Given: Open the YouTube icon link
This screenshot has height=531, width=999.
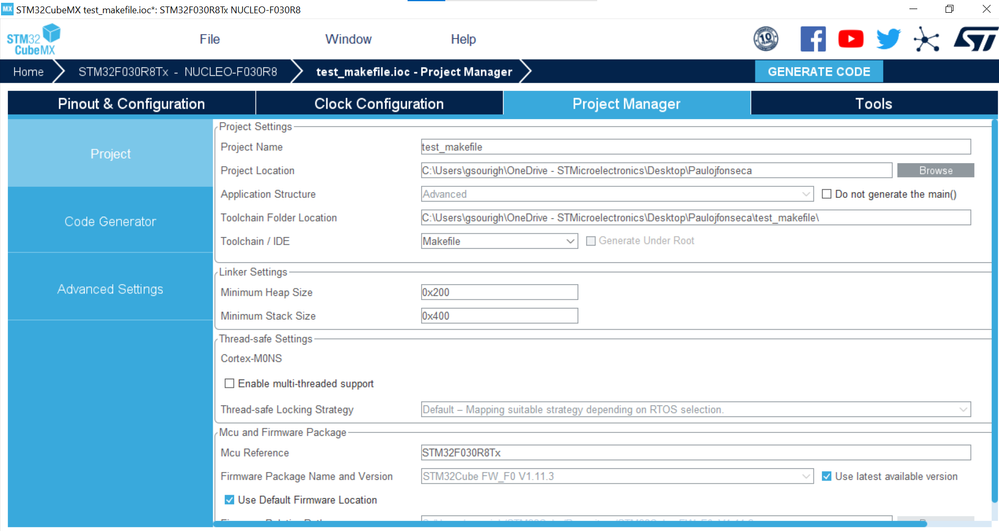Looking at the screenshot, I should tap(851, 39).
